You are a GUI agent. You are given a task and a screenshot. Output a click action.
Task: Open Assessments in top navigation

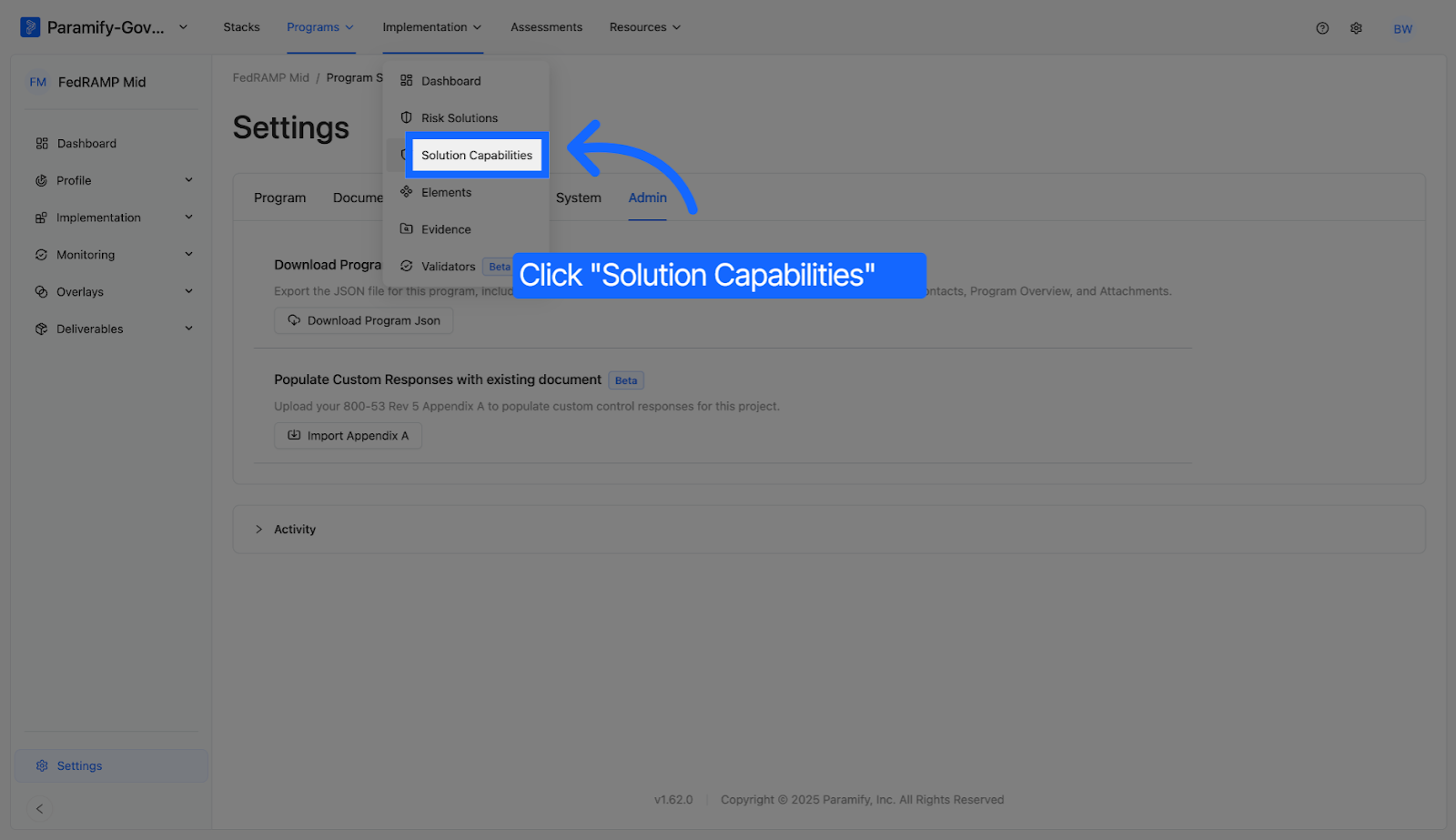(x=546, y=27)
